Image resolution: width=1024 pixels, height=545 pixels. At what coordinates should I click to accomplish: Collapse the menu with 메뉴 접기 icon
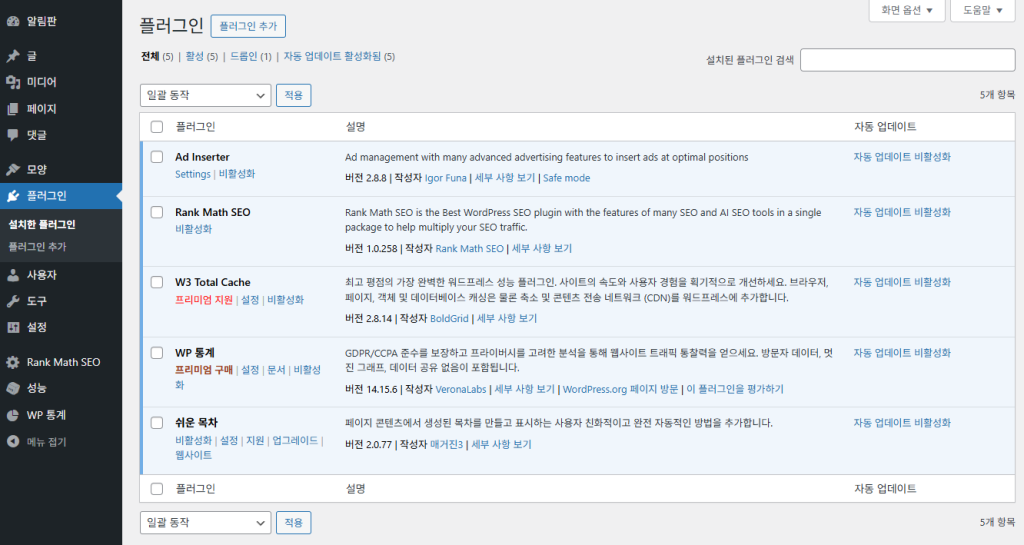[x=13, y=441]
